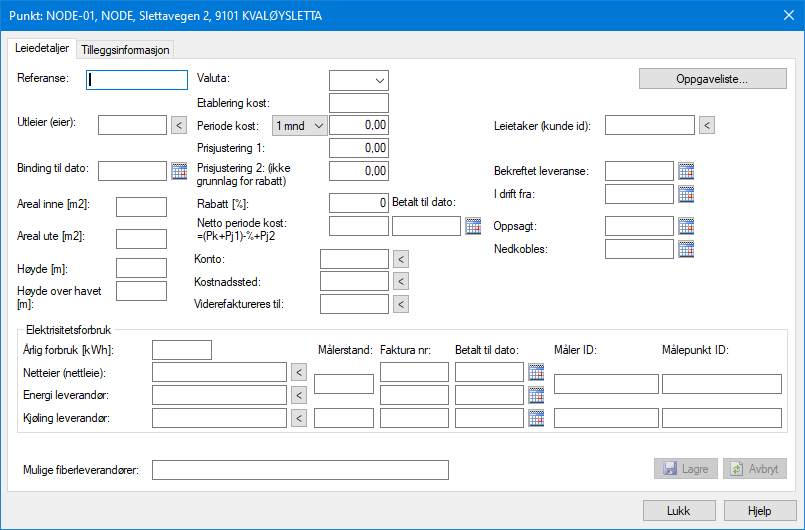
Task: Open calendar beside Netto periode kost Betalt til dato
Action: click(473, 226)
